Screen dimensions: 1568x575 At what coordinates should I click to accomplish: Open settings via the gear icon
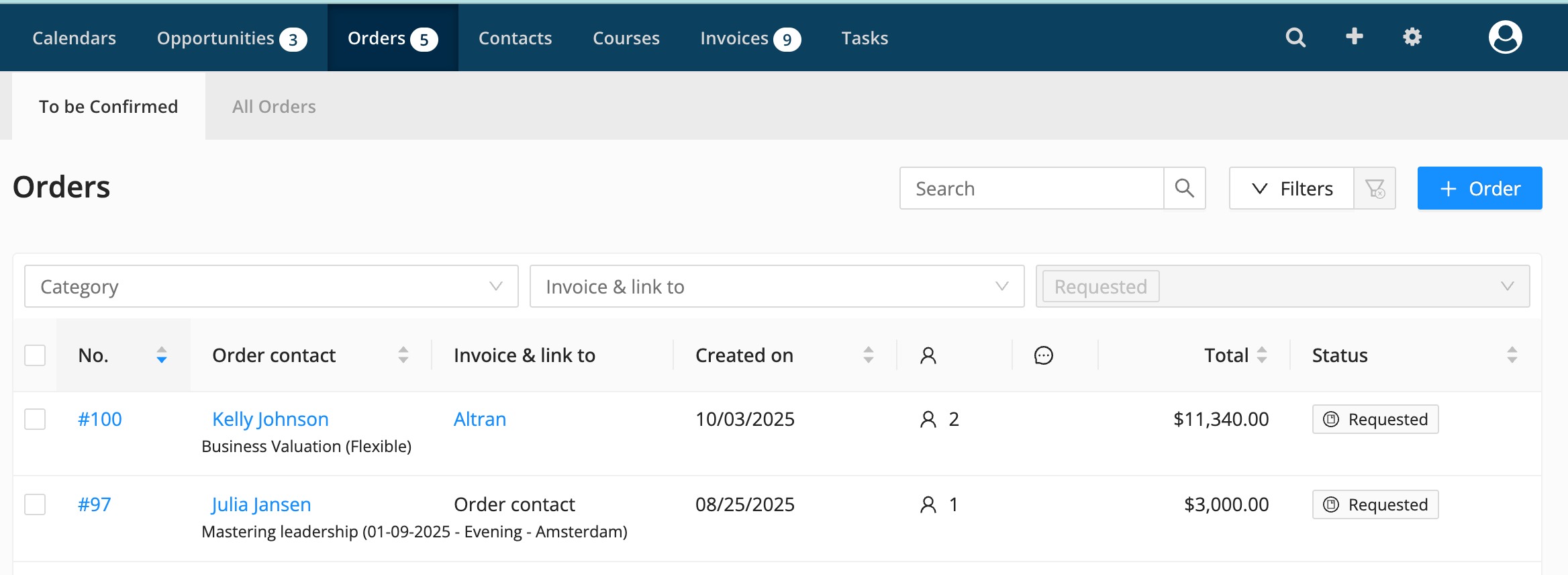(1412, 37)
